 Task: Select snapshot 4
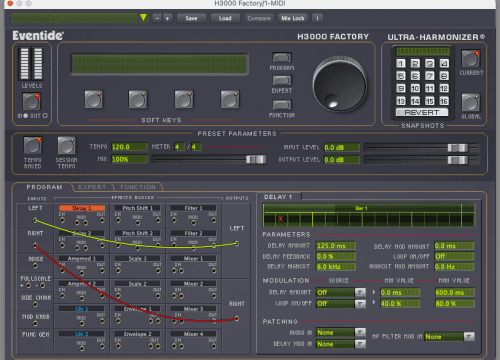pyautogui.click(x=444, y=63)
